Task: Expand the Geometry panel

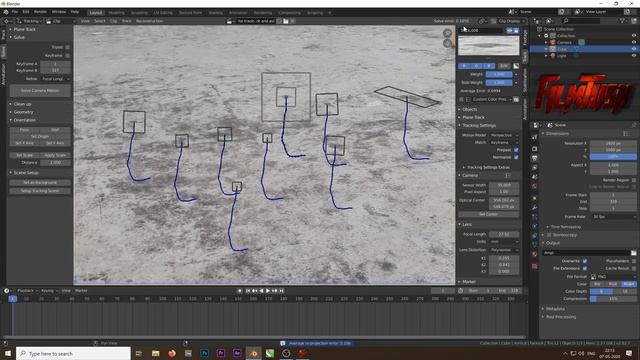Action: (x=23, y=112)
